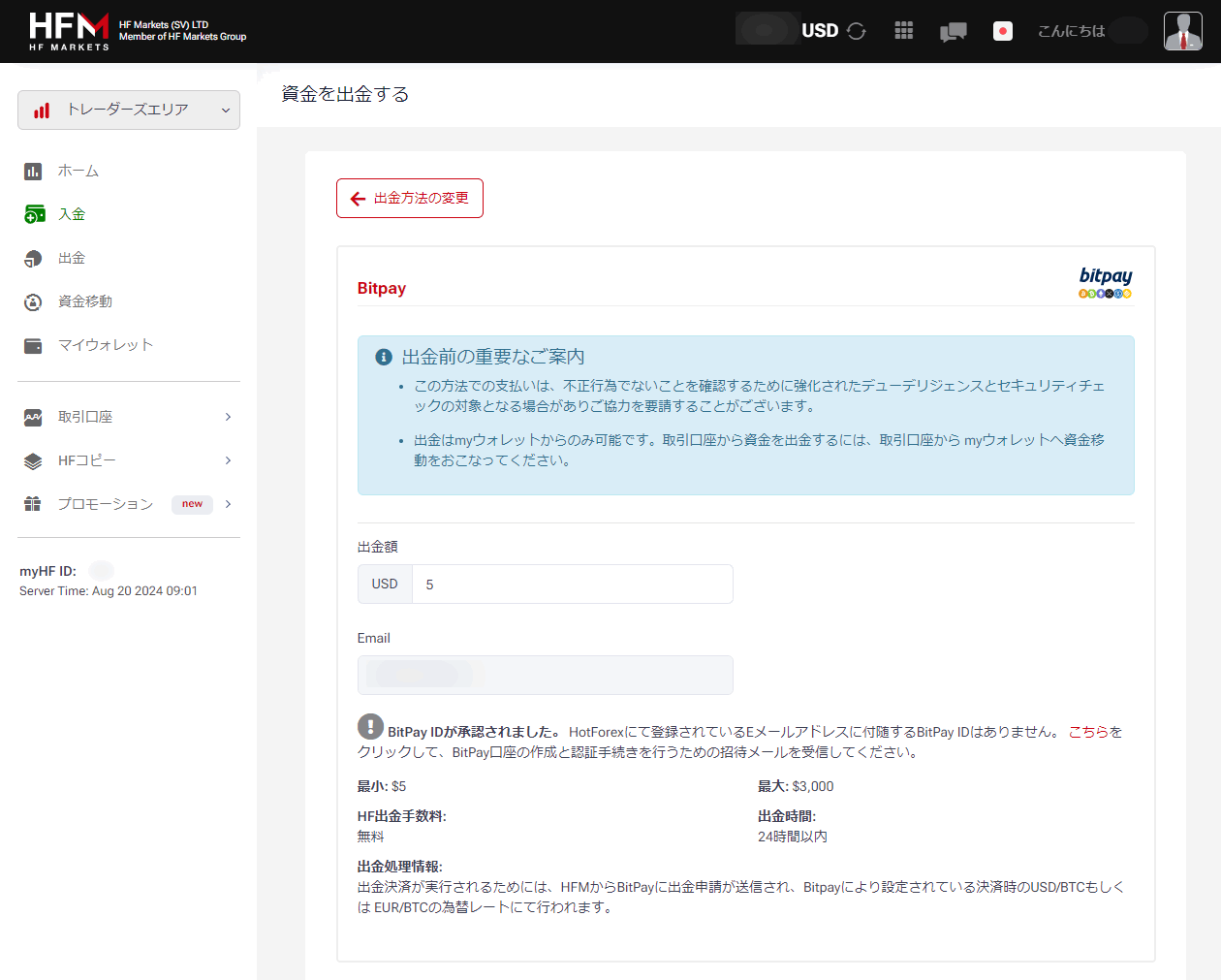This screenshot has height=980, width=1221.
Task: Click the USD currency label in header
Action: click(820, 31)
